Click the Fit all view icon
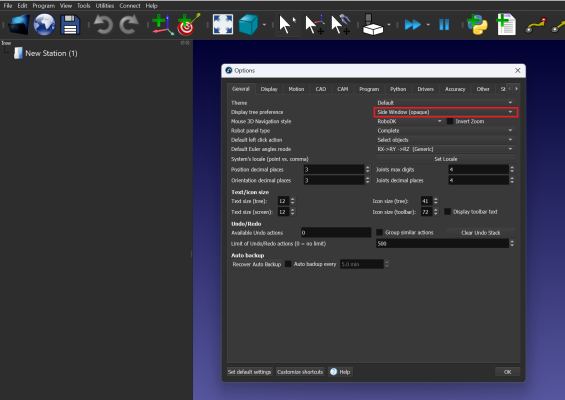 223,25
